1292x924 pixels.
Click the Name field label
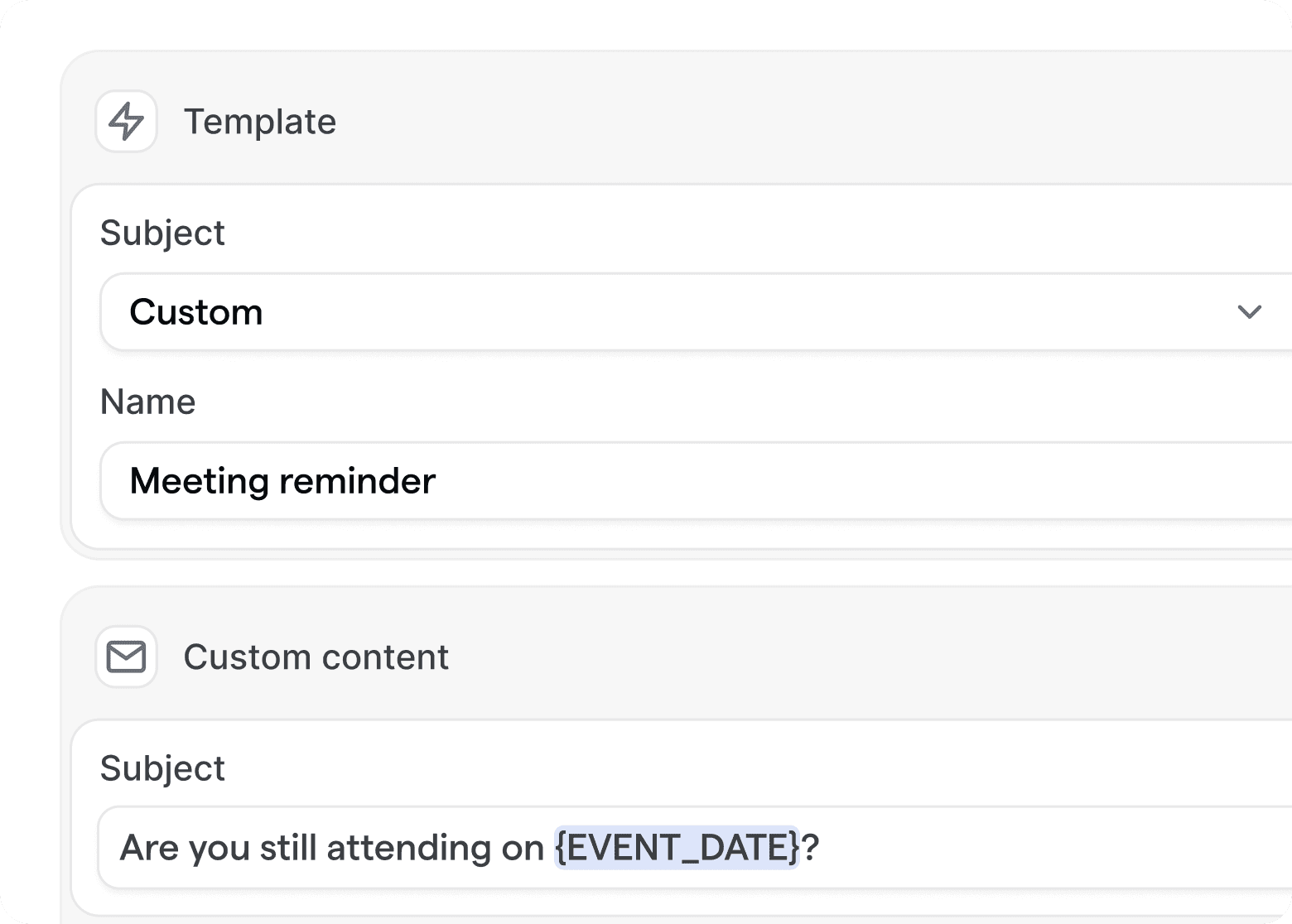(147, 402)
